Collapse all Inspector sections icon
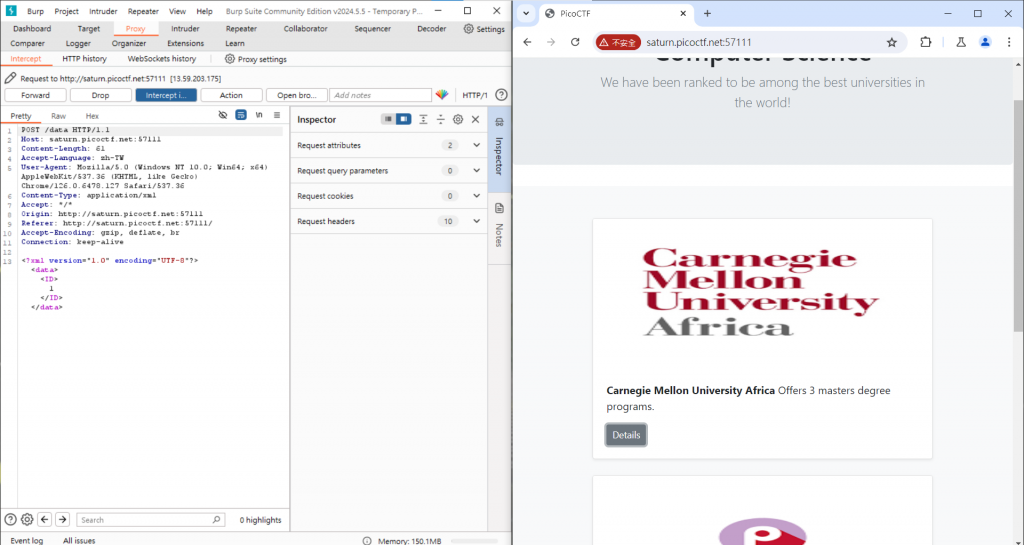The image size is (1024, 545). click(x=441, y=119)
